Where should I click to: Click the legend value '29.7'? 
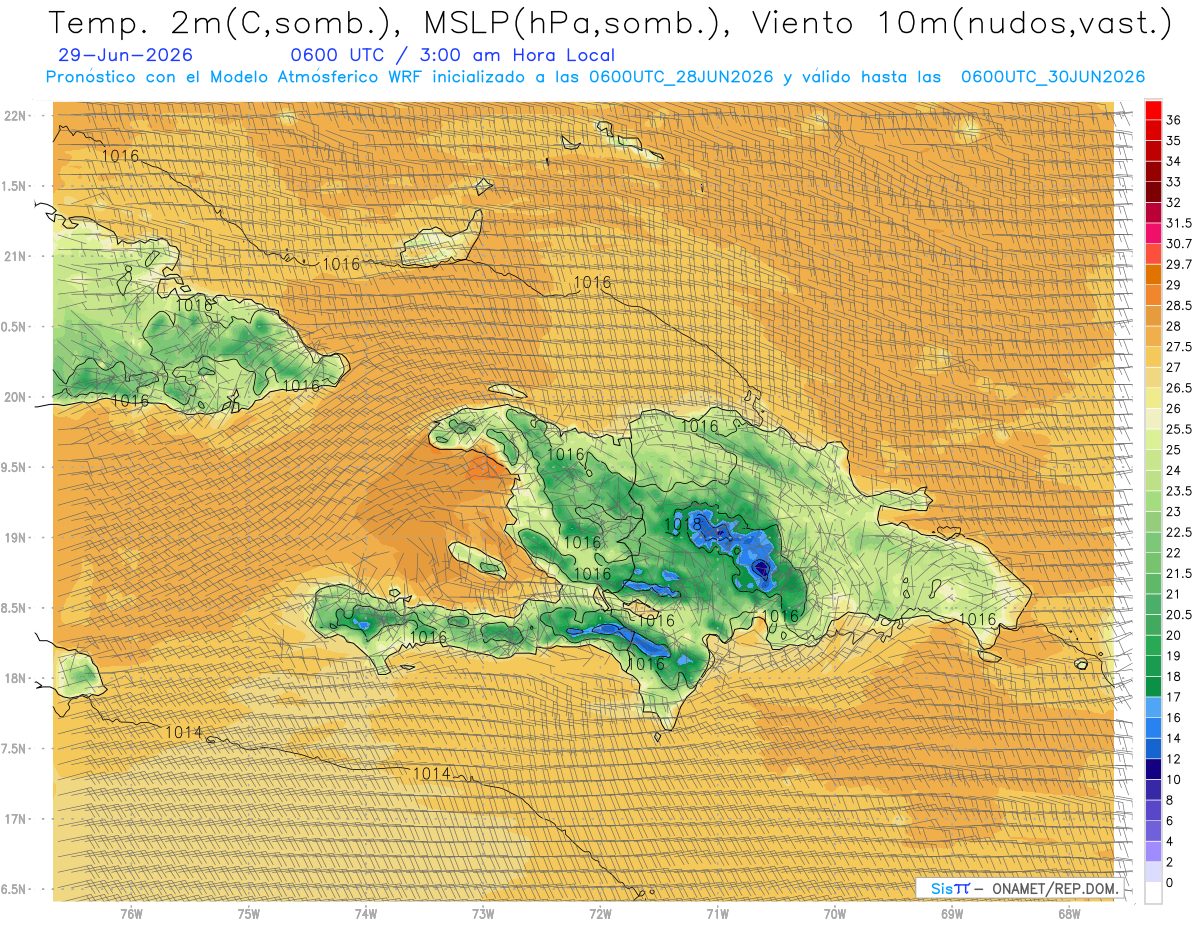1179,264
